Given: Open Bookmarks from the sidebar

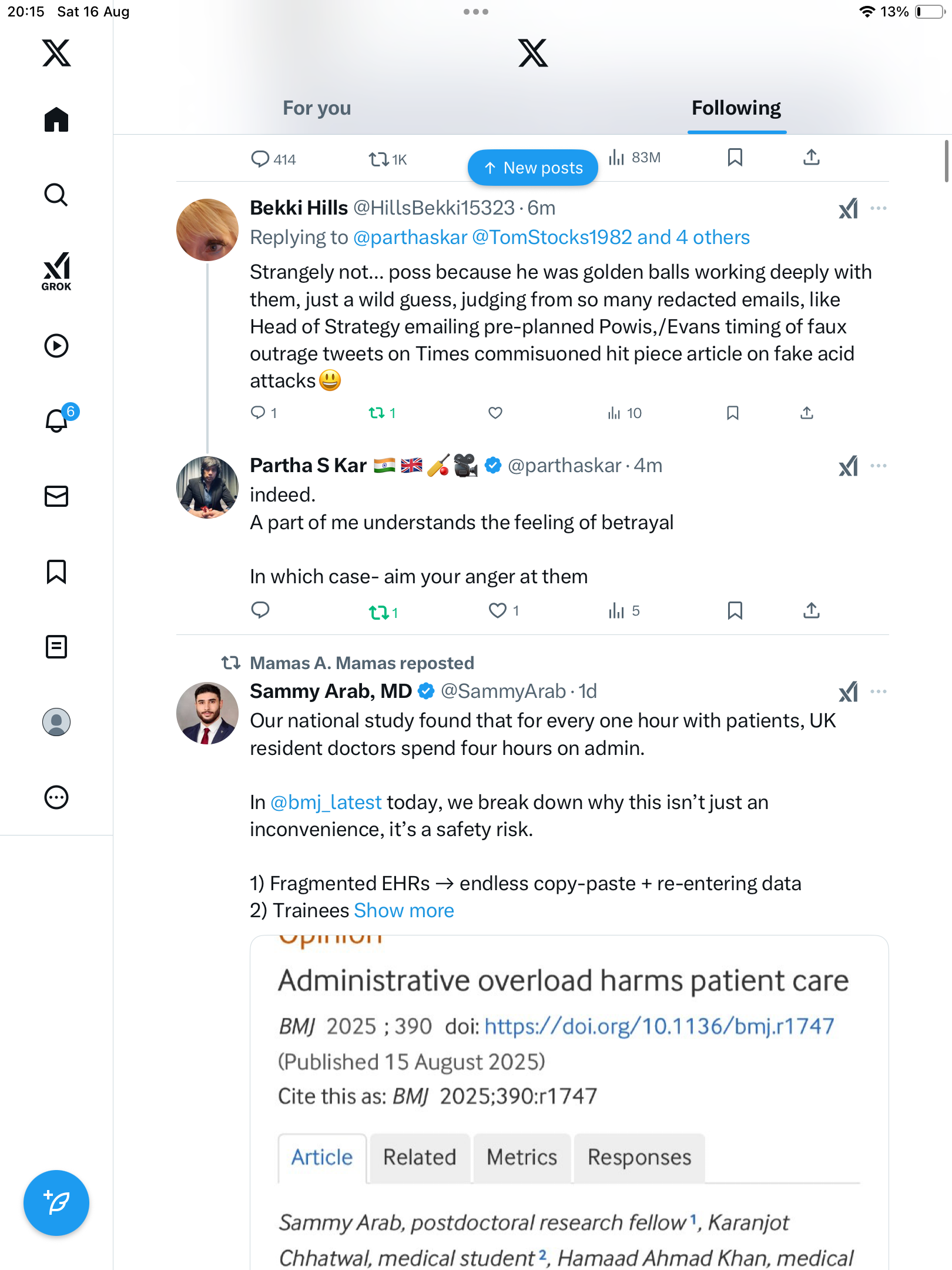Looking at the screenshot, I should click(56, 571).
